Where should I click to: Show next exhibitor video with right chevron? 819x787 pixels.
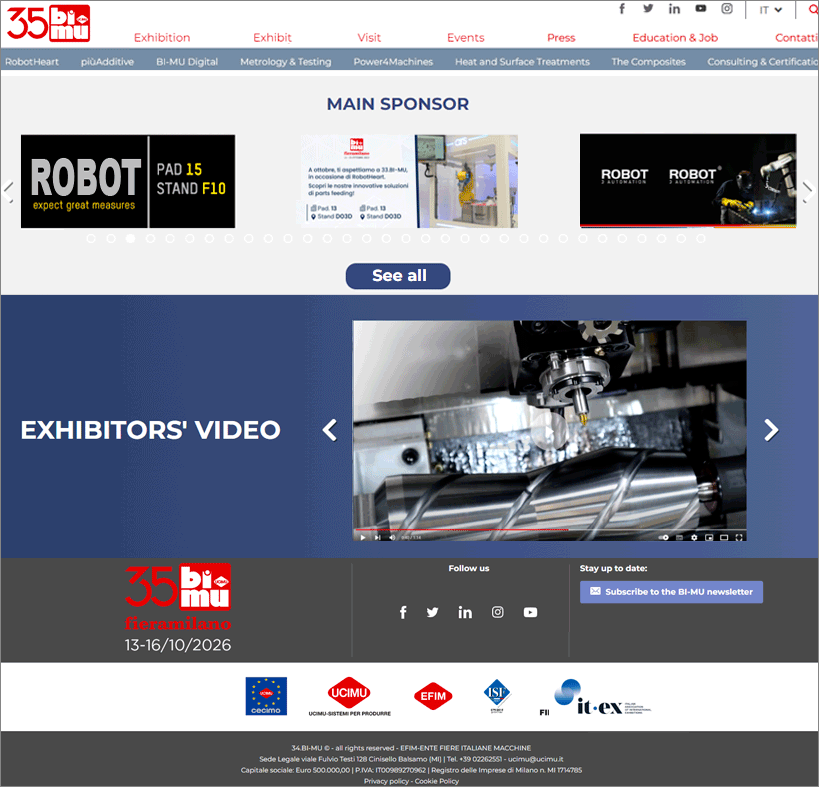coord(771,430)
